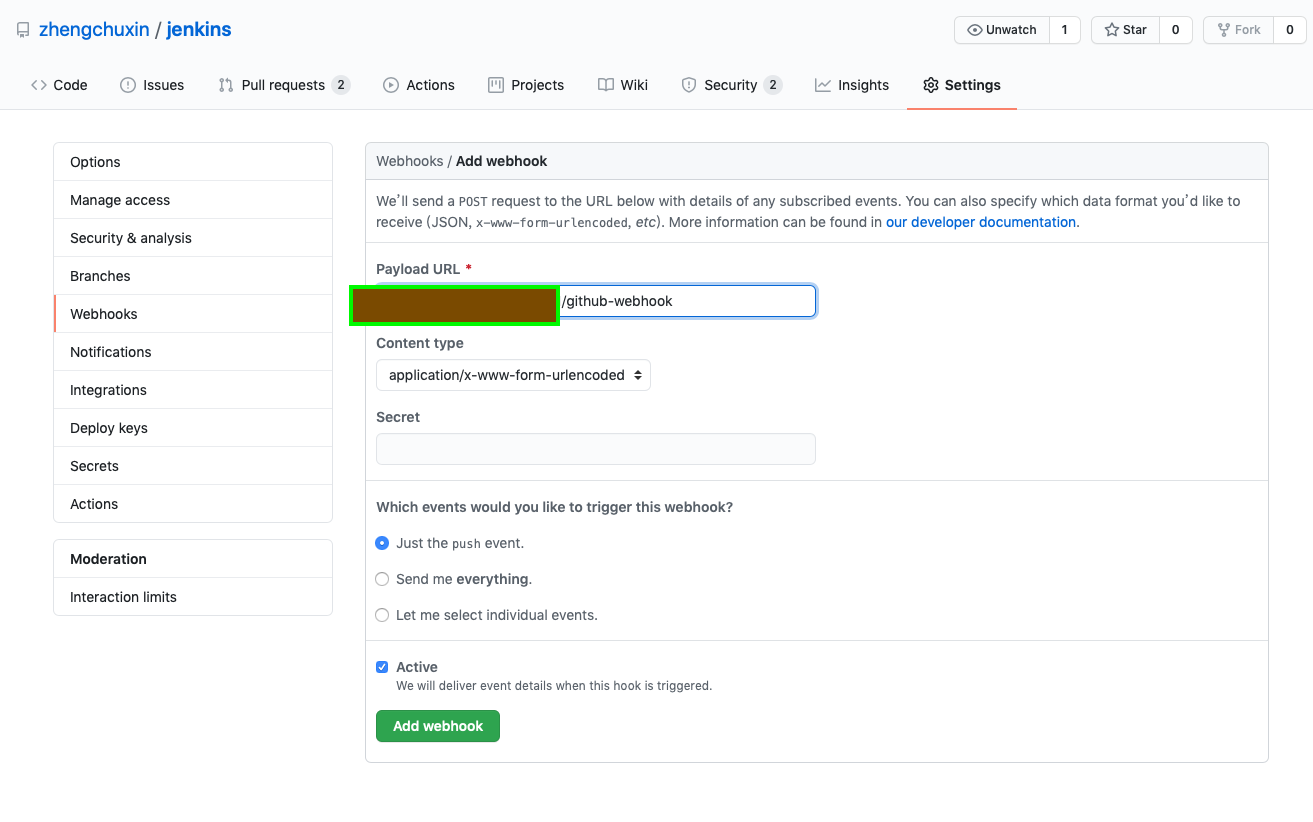Uncheck the Active checkbox
Image resolution: width=1313 pixels, height=822 pixels.
pyautogui.click(x=382, y=667)
